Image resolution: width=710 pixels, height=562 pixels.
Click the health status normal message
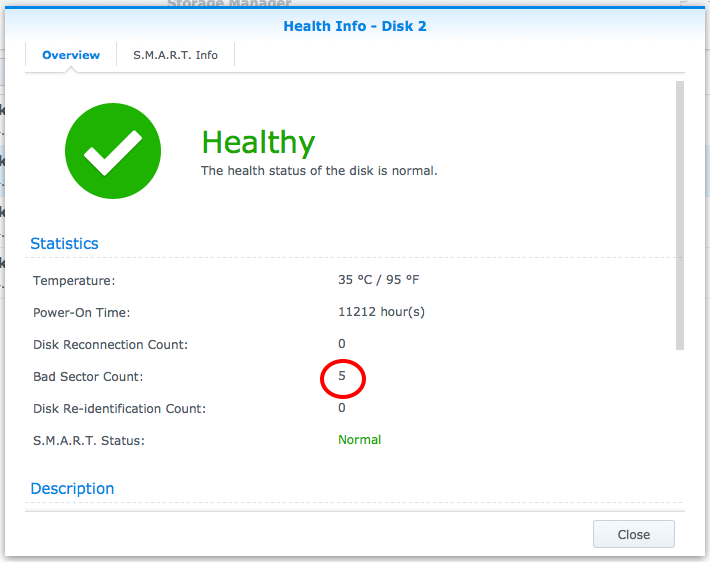[x=319, y=171]
